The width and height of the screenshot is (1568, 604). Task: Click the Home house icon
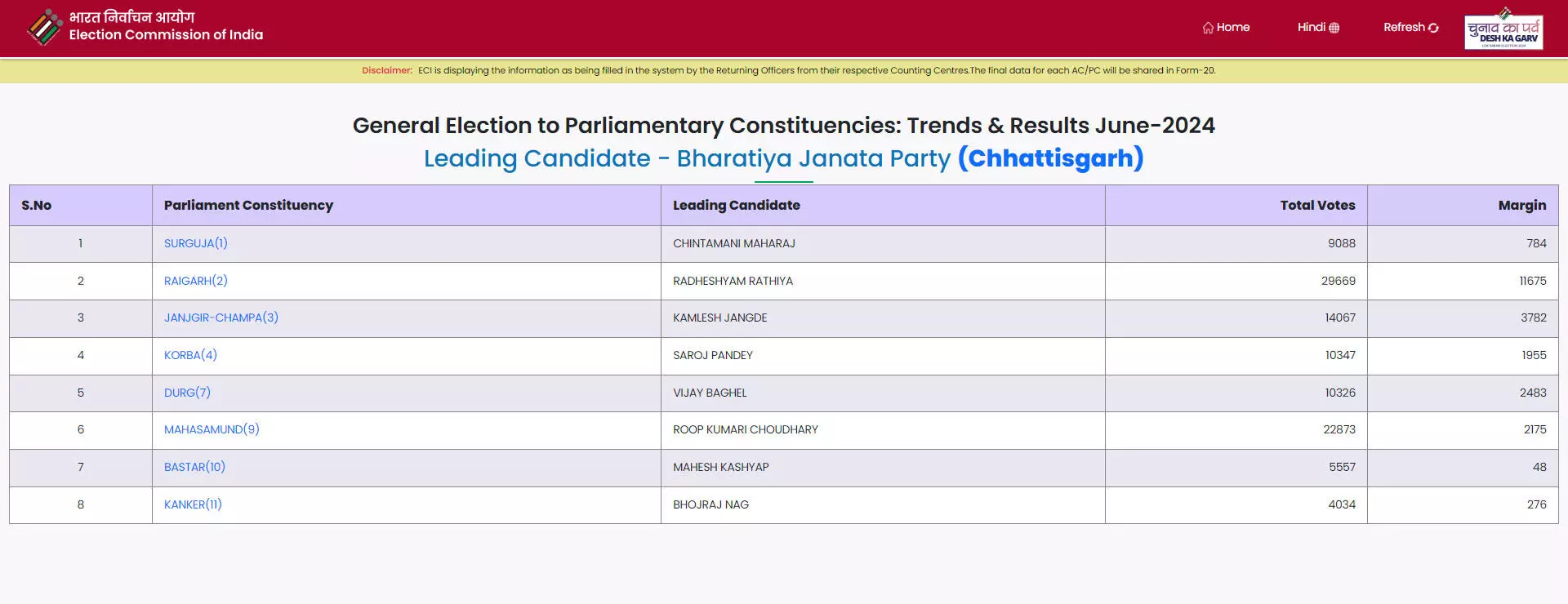[1208, 28]
